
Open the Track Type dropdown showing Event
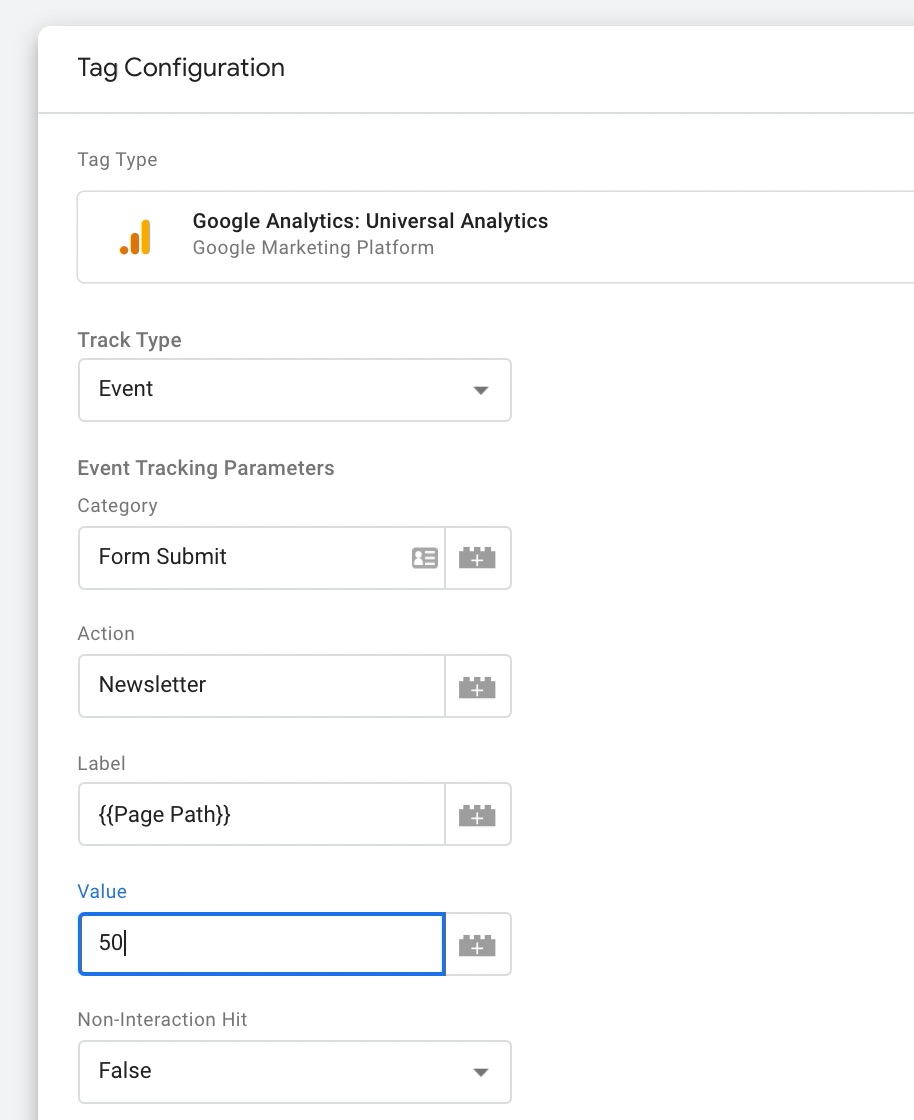click(x=295, y=390)
